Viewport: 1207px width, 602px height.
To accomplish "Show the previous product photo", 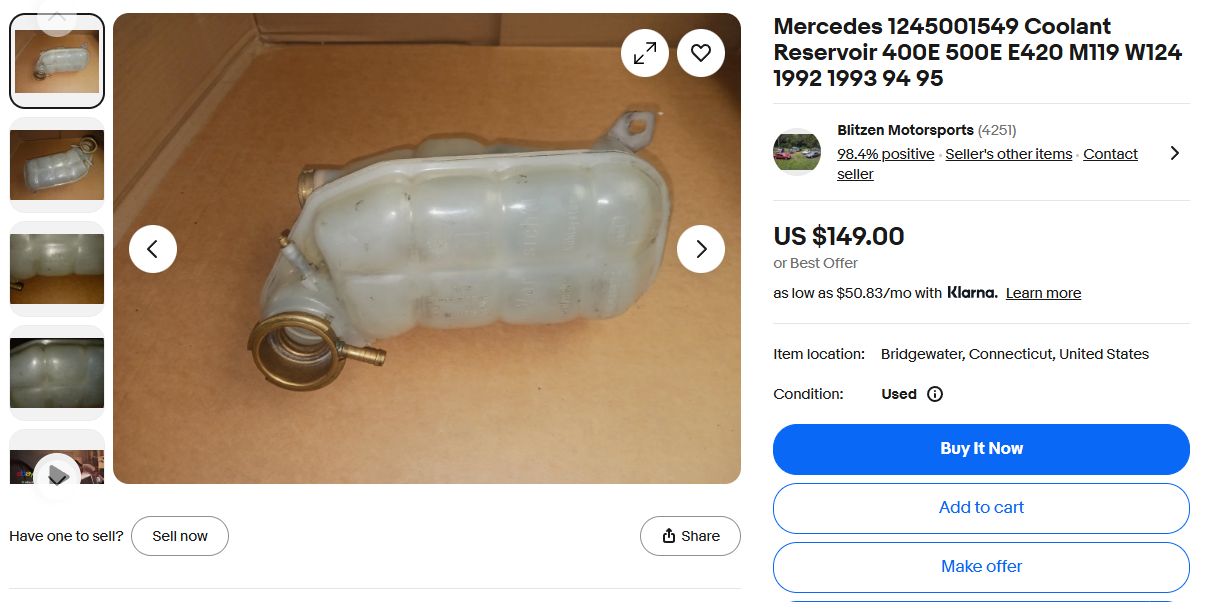I will coord(153,249).
